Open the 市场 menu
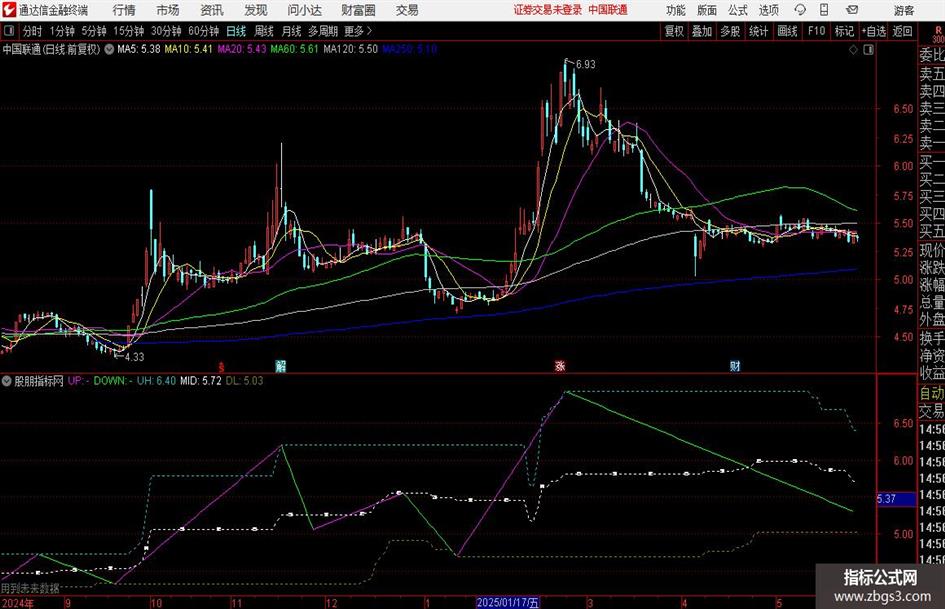945x609 pixels. click(x=168, y=10)
